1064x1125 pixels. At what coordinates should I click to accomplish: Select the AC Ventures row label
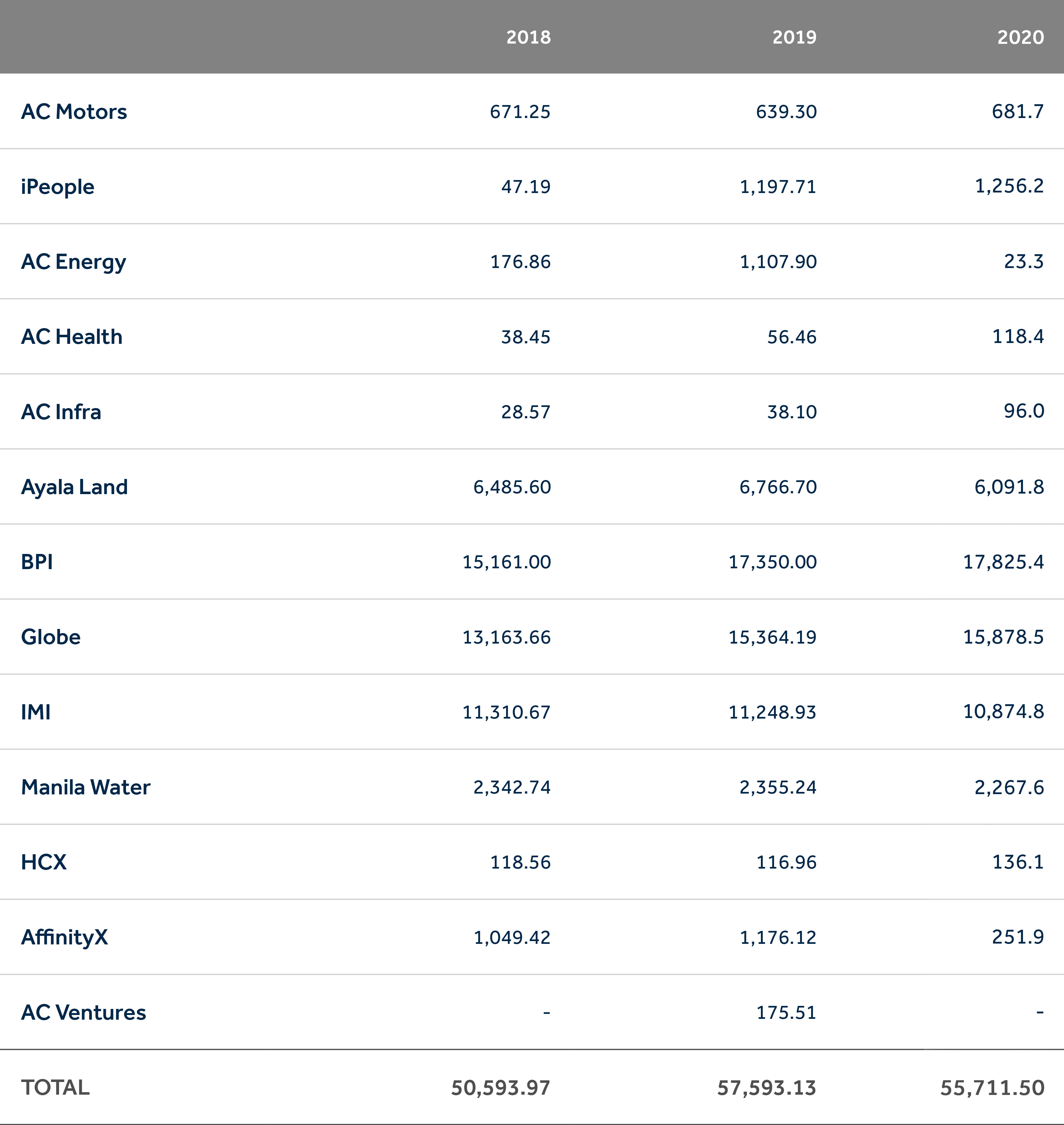(83, 1012)
